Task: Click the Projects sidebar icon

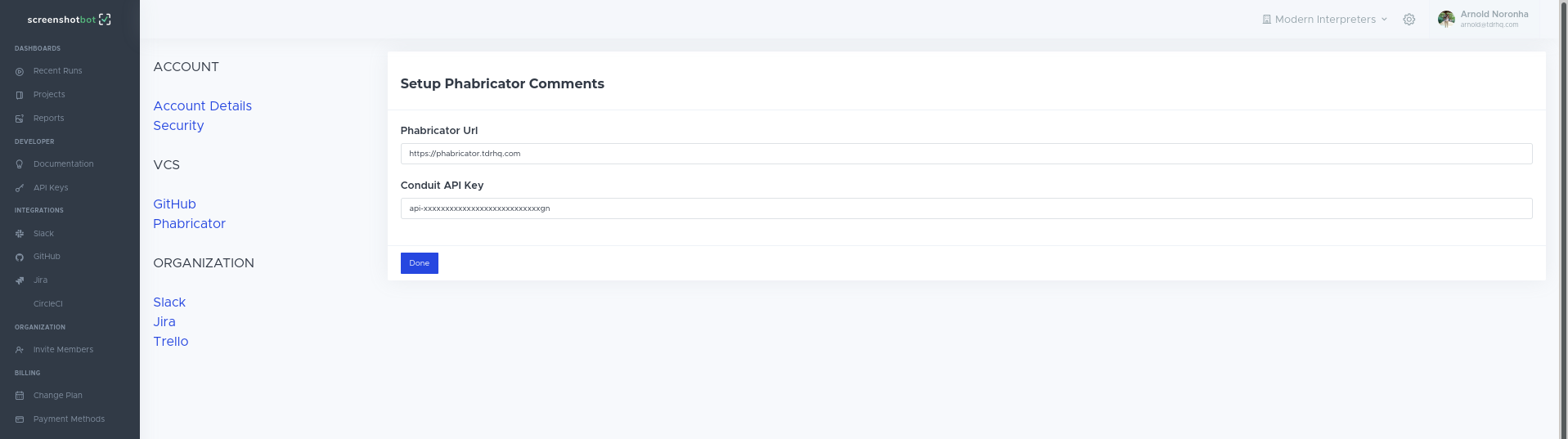Action: 20,95
